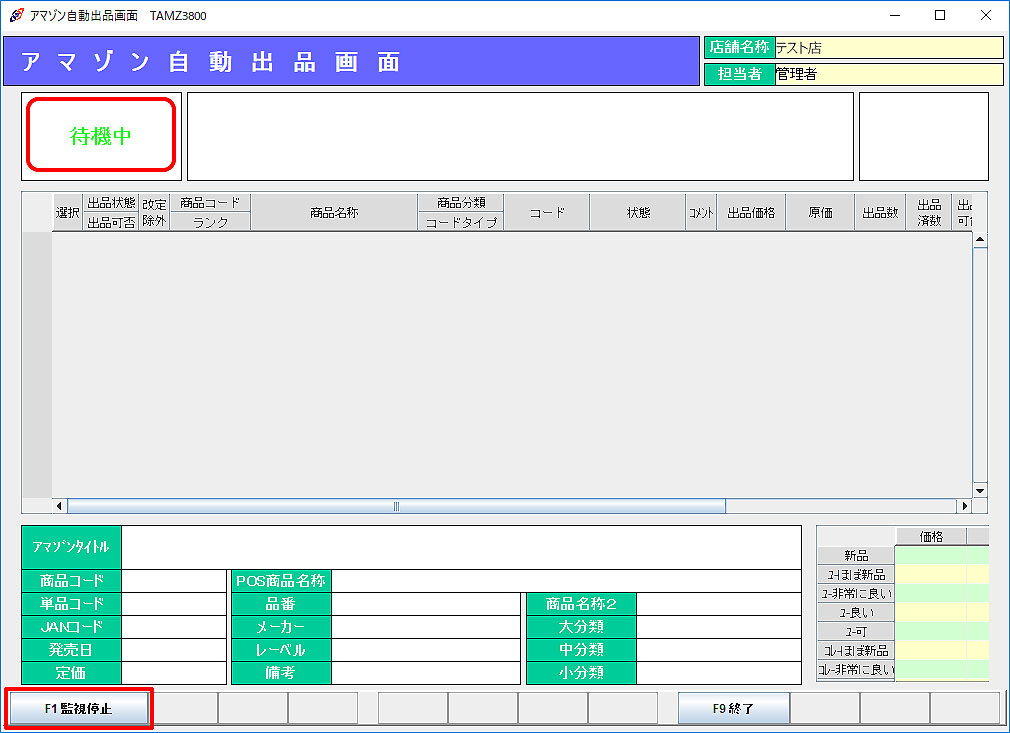Click the horizontal scrollbar right arrow
The image size is (1010, 733).
coord(964,507)
